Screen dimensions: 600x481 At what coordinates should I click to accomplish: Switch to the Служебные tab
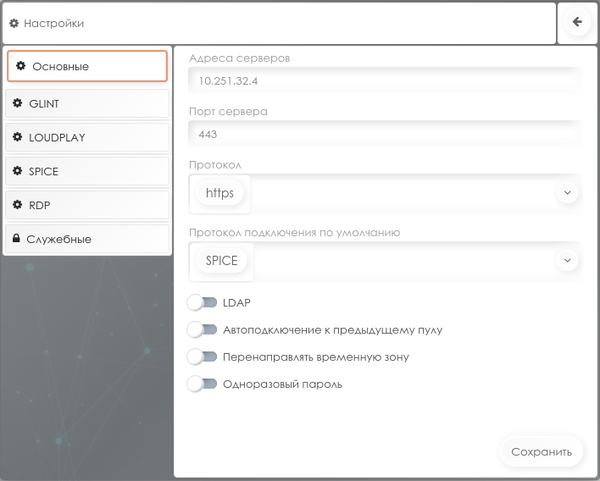pos(86,239)
